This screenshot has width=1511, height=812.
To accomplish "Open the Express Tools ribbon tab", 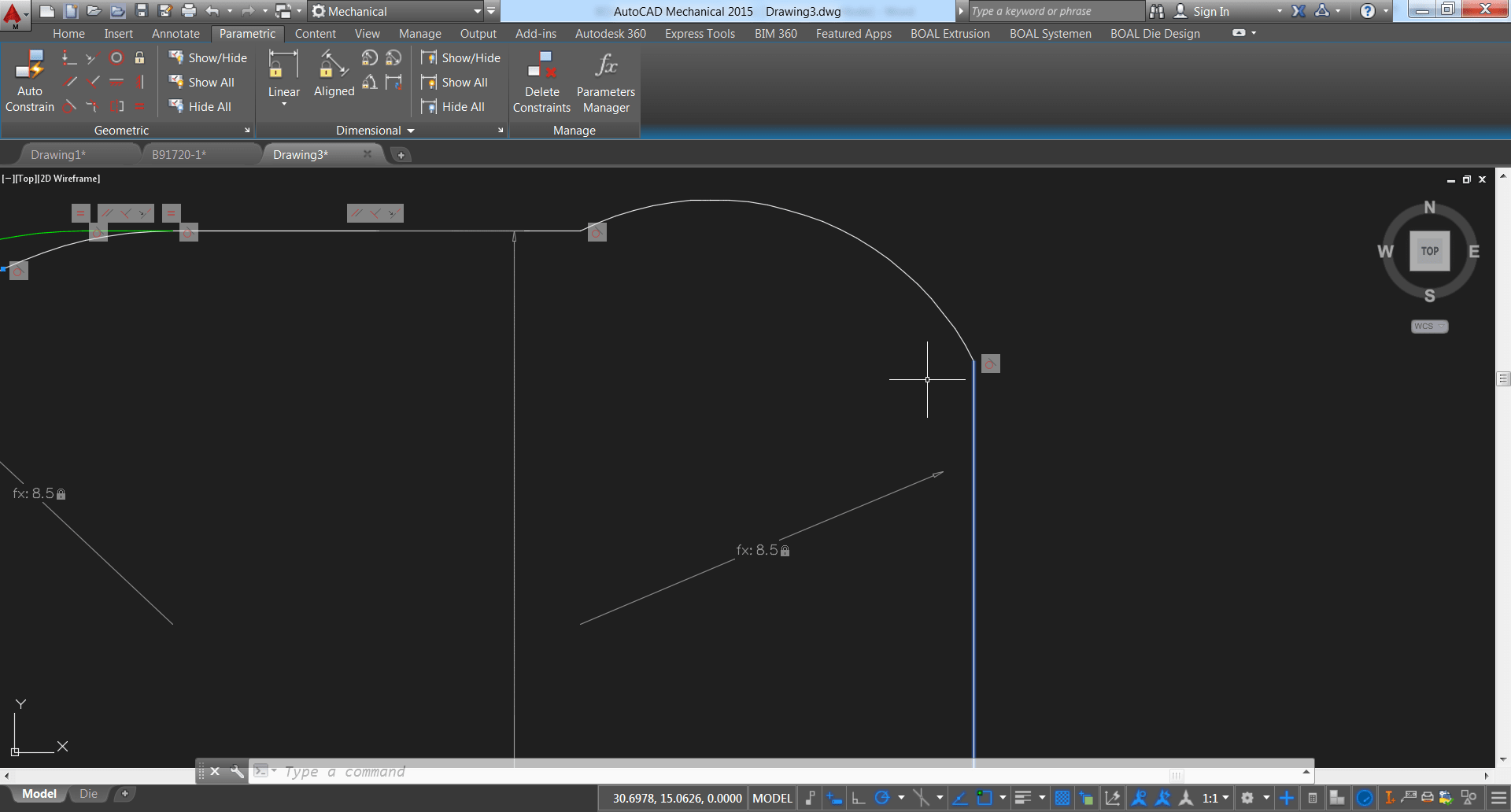I will pos(700,34).
